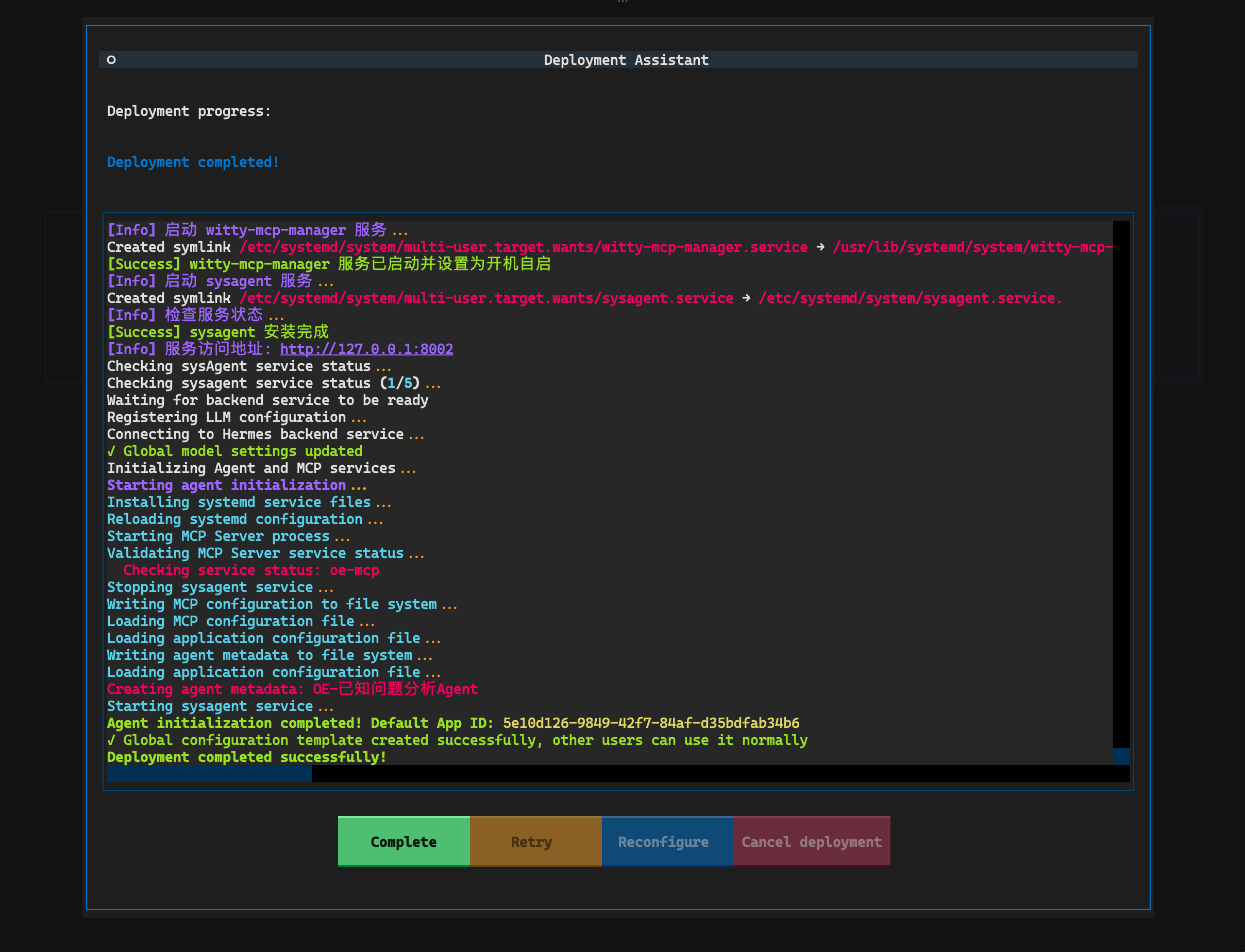
Task: Click the 'Checking service status: oe-mcp' line
Action: click(250, 570)
